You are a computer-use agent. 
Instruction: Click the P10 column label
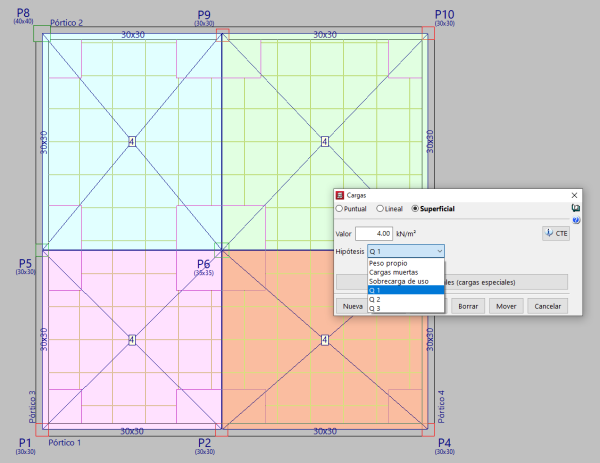[444, 15]
